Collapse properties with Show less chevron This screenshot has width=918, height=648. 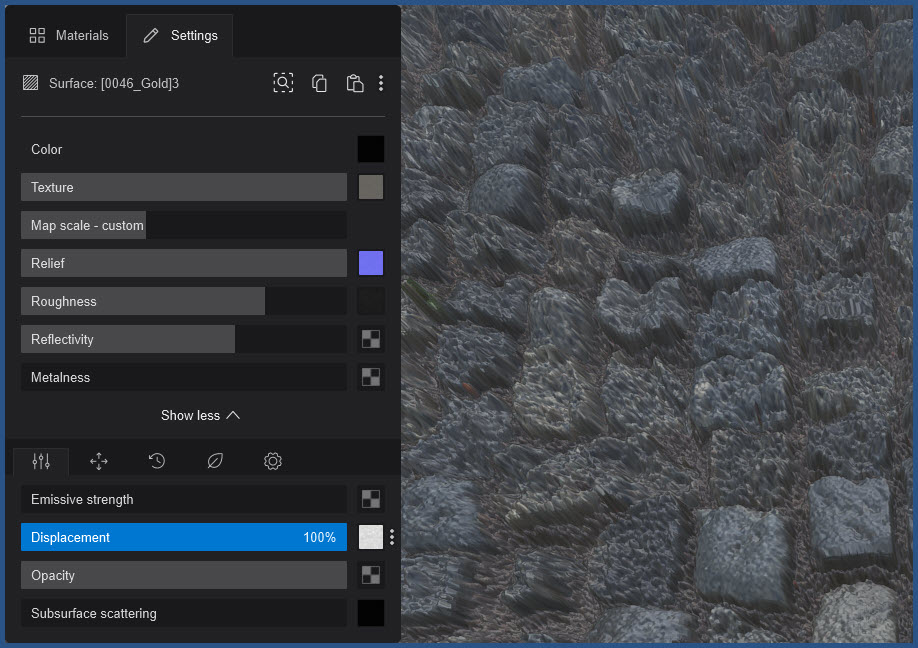[200, 415]
